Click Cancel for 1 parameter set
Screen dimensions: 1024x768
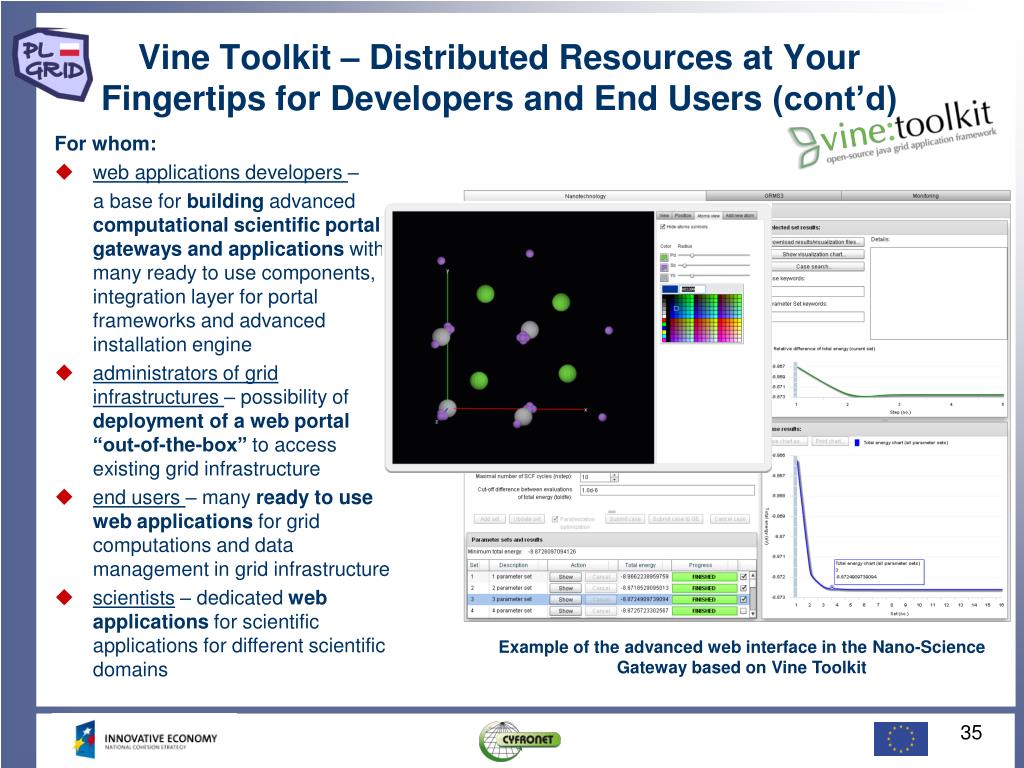click(601, 577)
